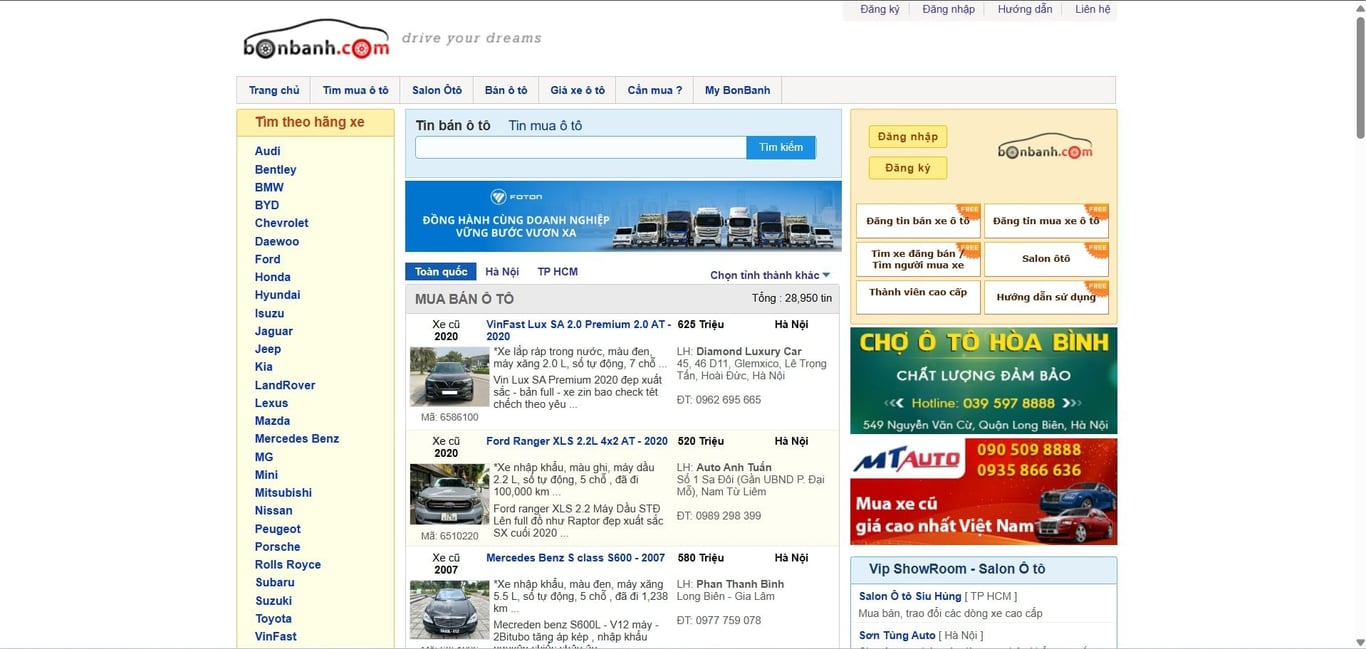Select the Tin bán ô tô search tab

coord(453,126)
